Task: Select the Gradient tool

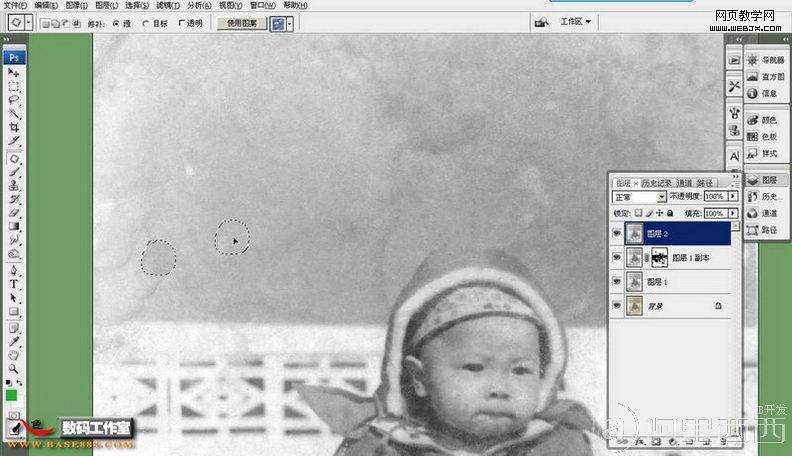Action: [x=14, y=226]
